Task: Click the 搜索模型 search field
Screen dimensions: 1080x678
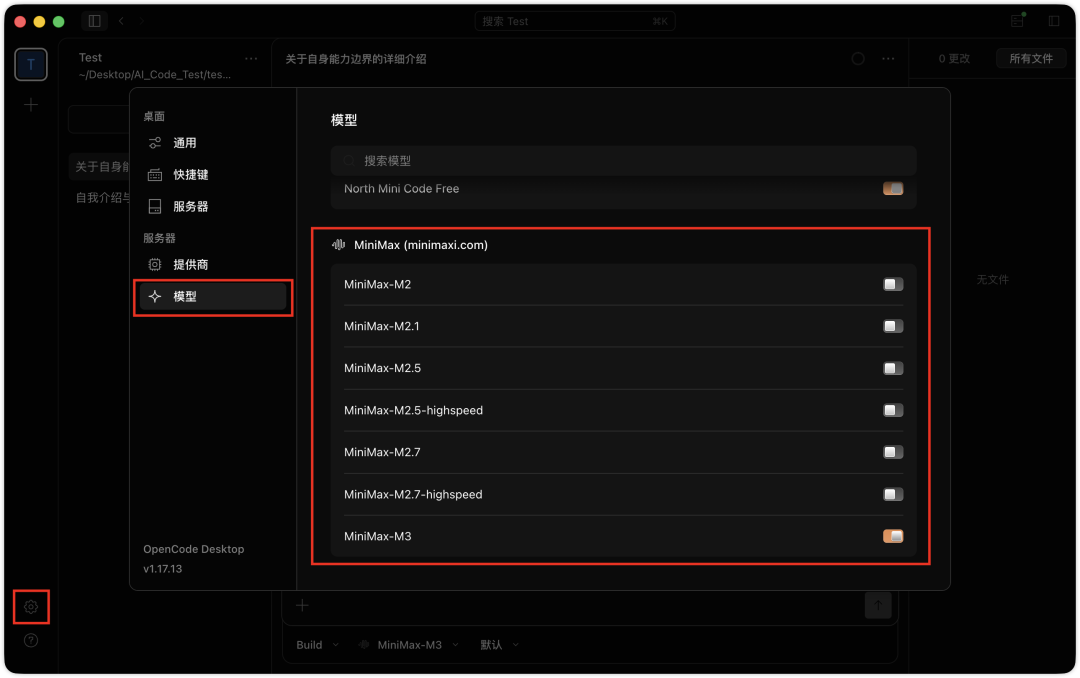Action: (623, 161)
